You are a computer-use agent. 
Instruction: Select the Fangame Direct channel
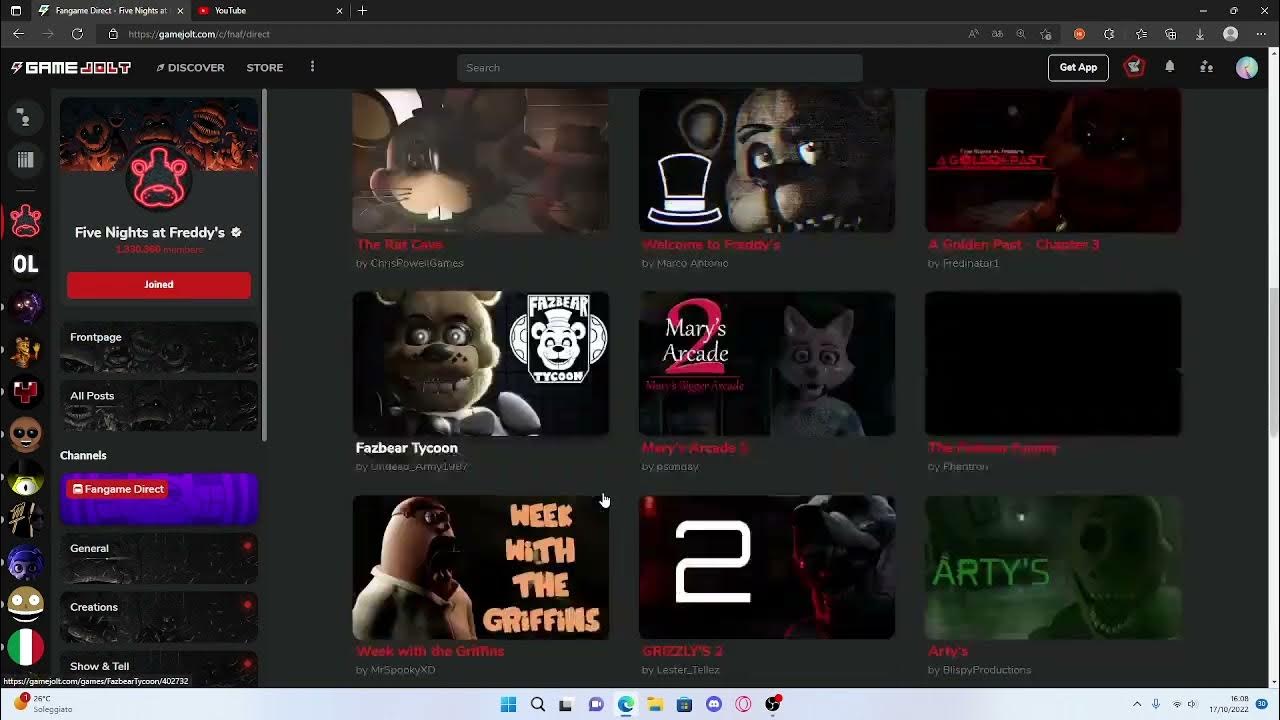[159, 499]
